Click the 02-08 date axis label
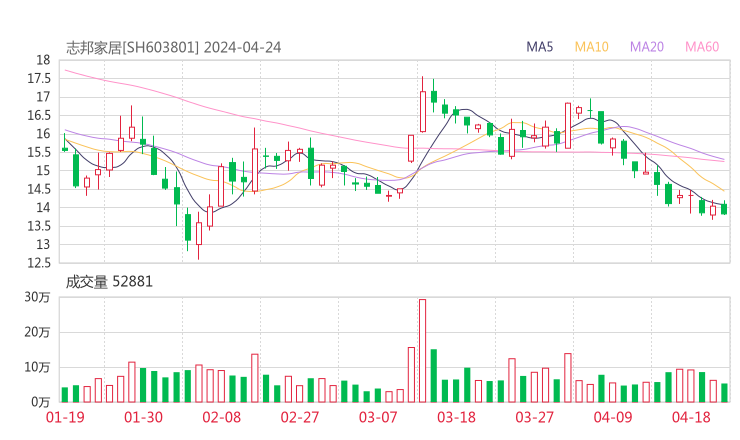 221,417
